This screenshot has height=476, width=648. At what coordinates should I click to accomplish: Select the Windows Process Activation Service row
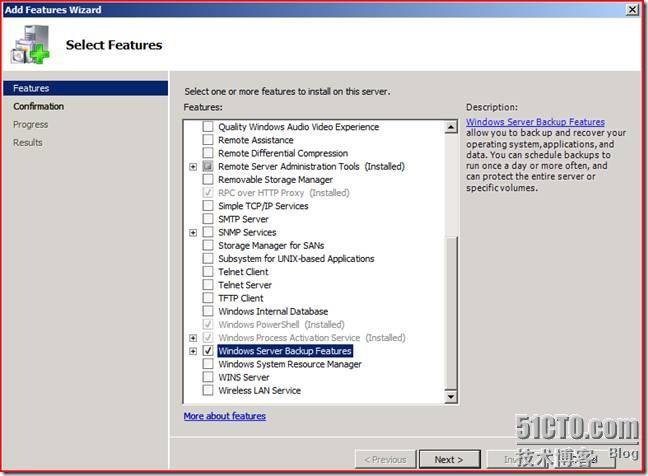click(x=312, y=338)
